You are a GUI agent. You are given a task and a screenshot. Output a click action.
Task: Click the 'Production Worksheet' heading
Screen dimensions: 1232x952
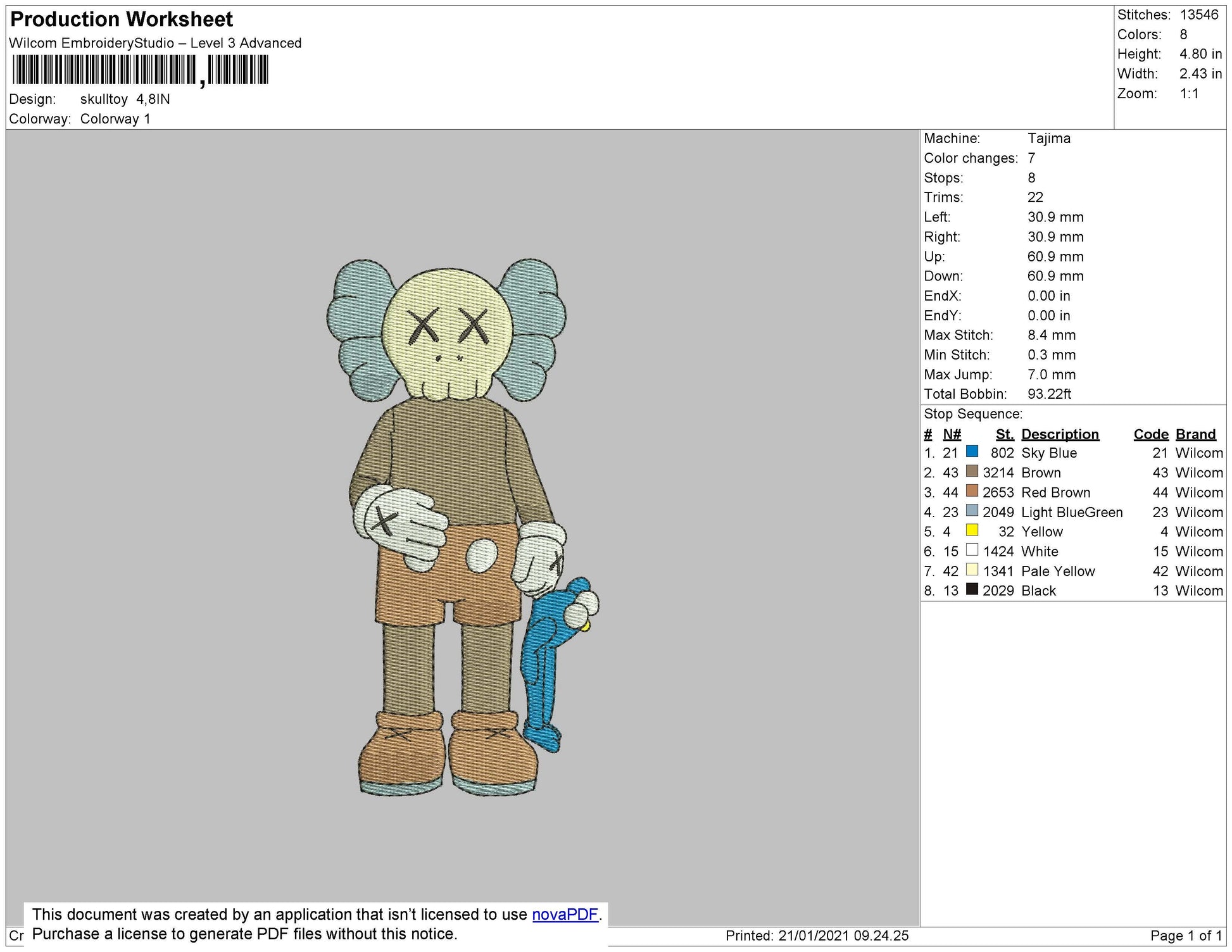coord(122,20)
